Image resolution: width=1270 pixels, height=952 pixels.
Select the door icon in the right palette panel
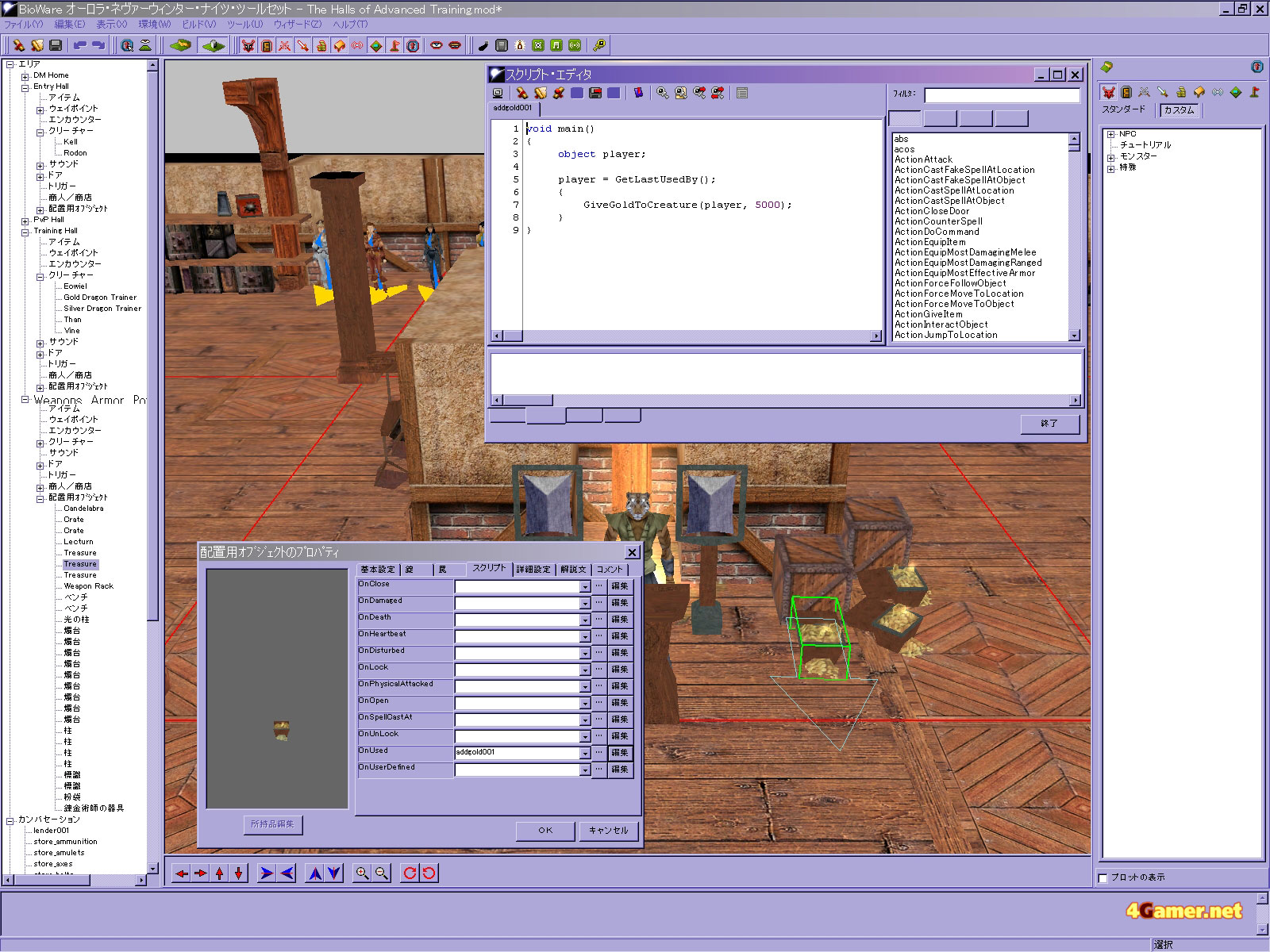[1126, 92]
